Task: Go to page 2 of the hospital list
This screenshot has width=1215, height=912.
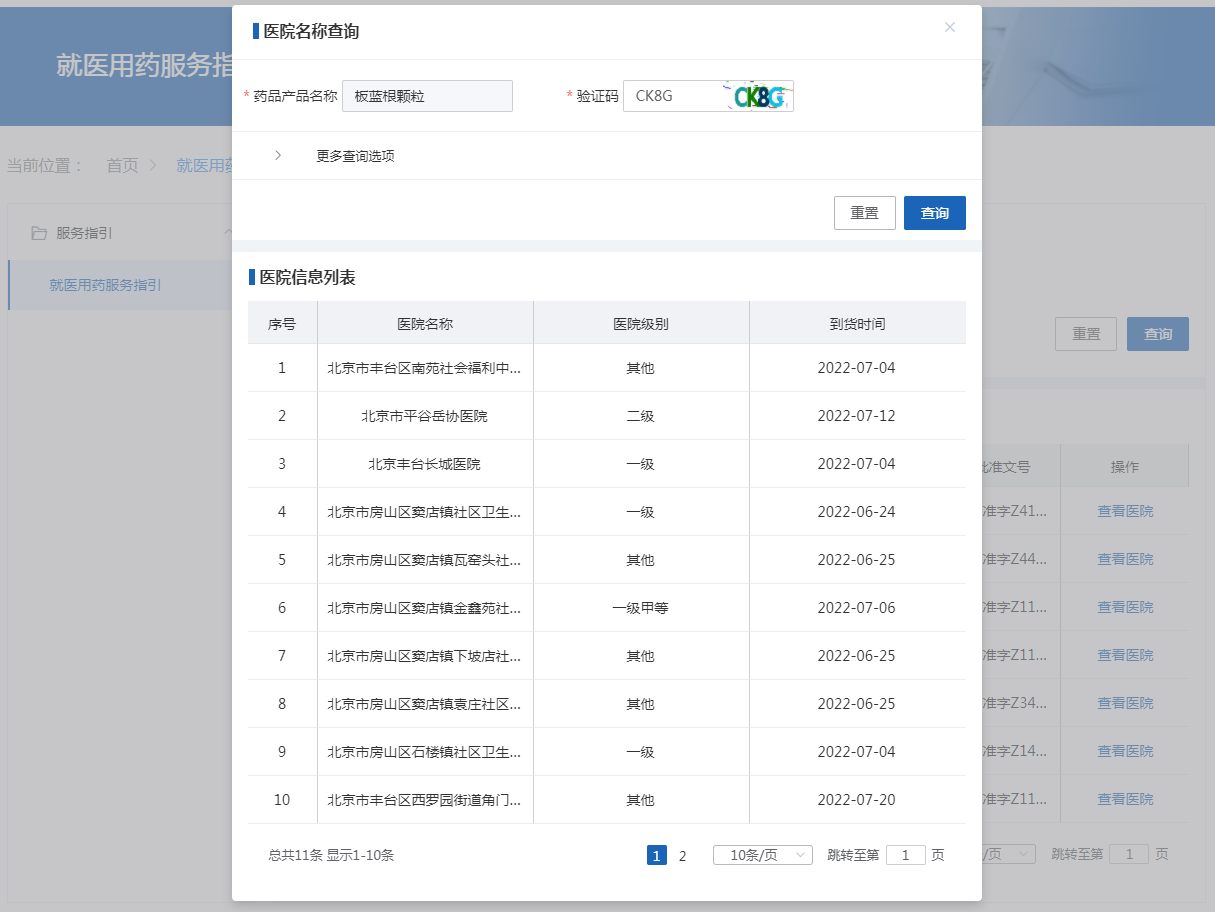Action: pos(681,855)
